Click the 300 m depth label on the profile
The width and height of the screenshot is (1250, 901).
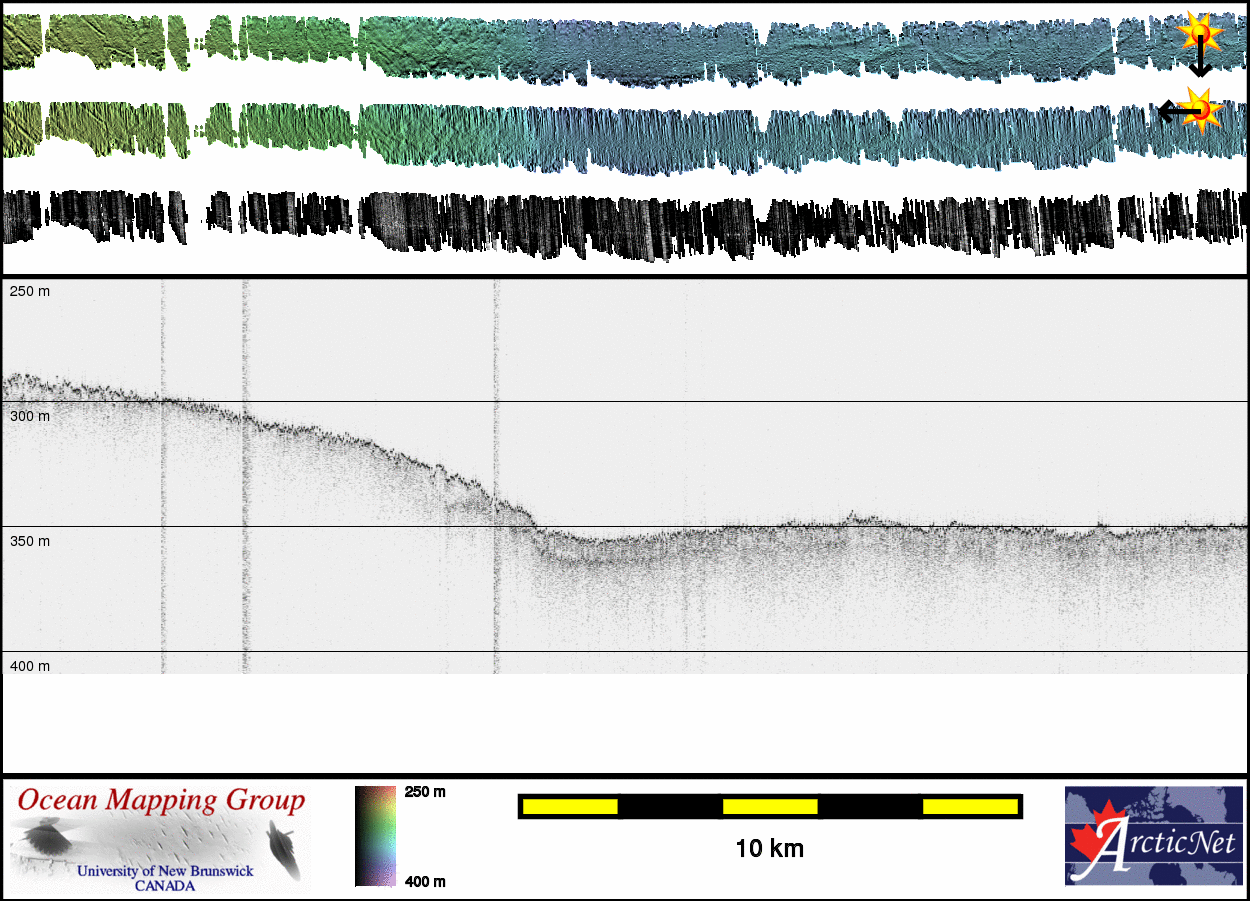(x=29, y=416)
